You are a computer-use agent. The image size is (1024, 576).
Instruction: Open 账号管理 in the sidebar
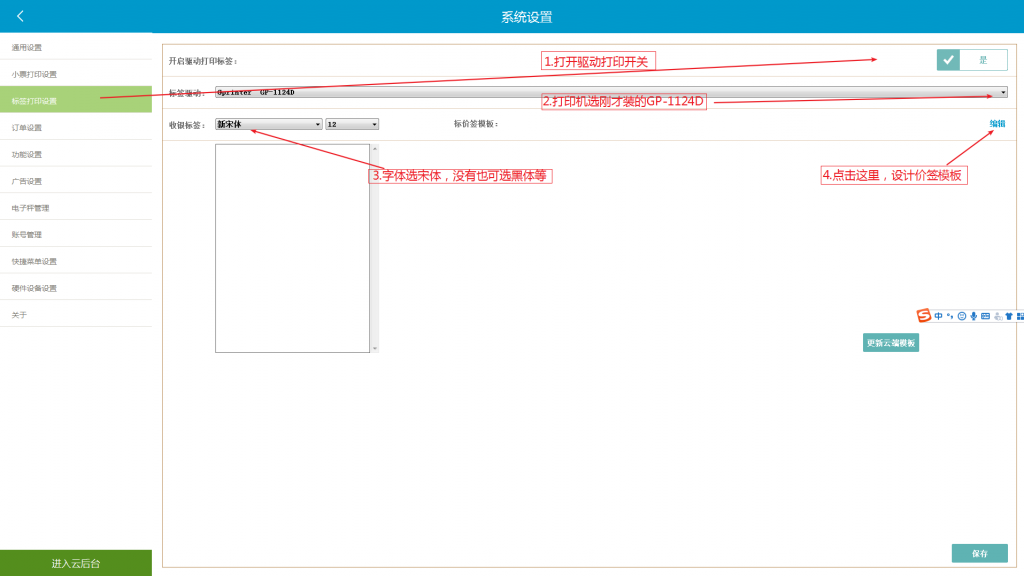pos(76,234)
